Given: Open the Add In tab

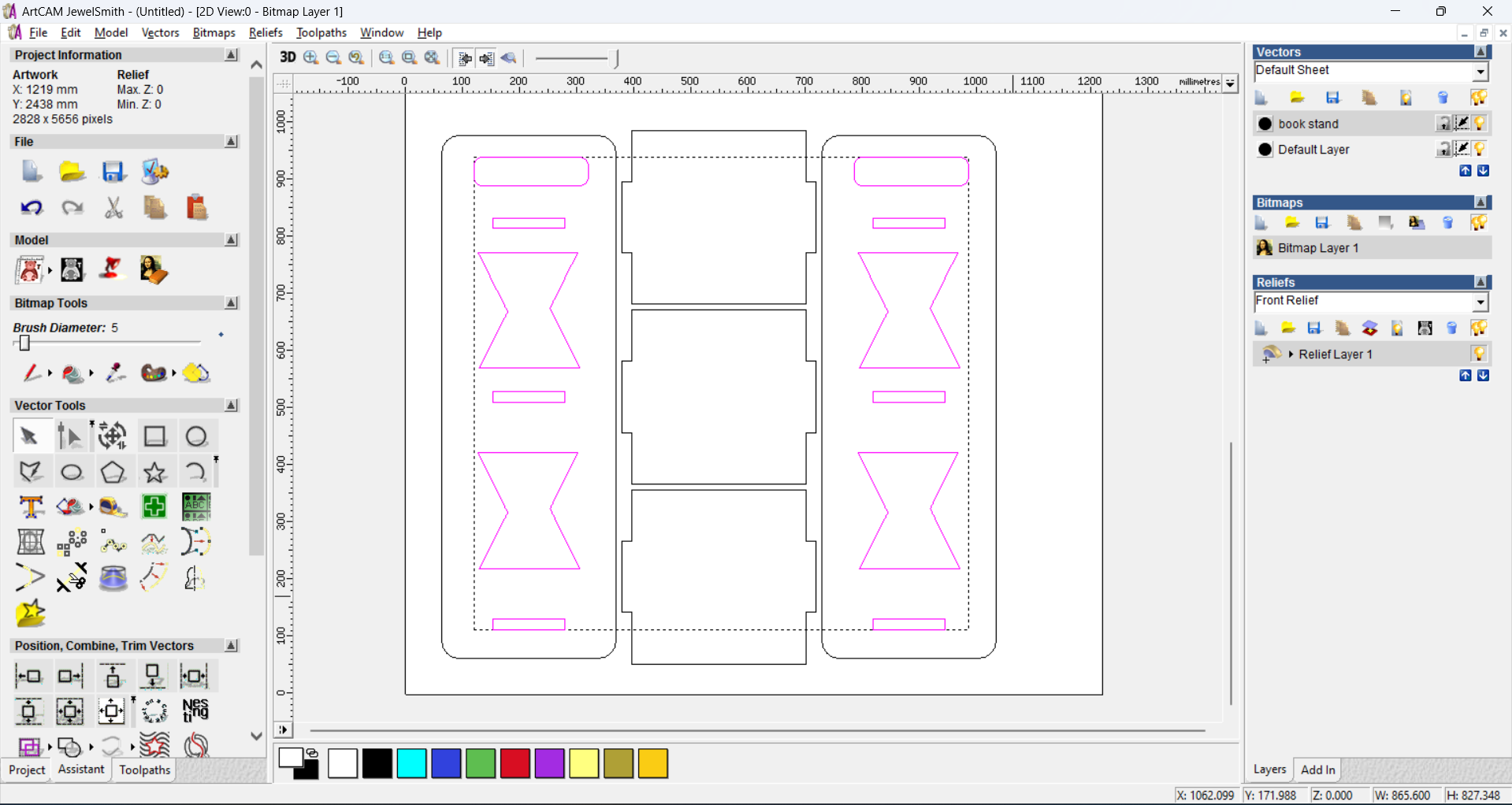Looking at the screenshot, I should pos(1317,770).
